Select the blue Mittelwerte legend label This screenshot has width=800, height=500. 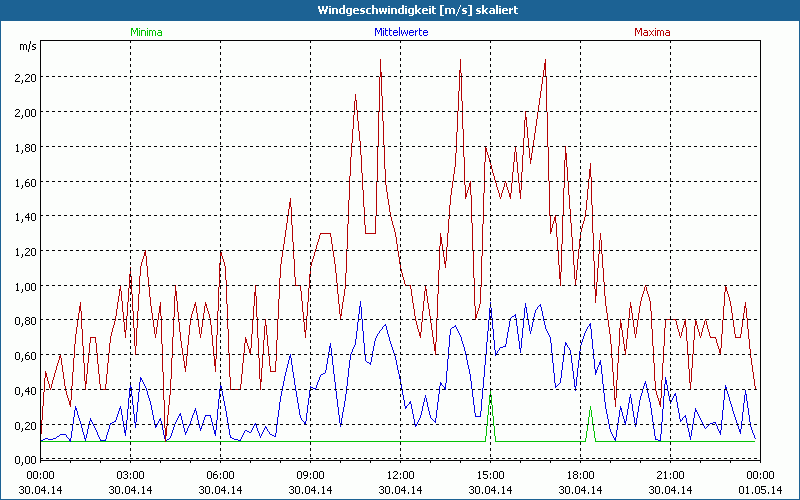(400, 32)
